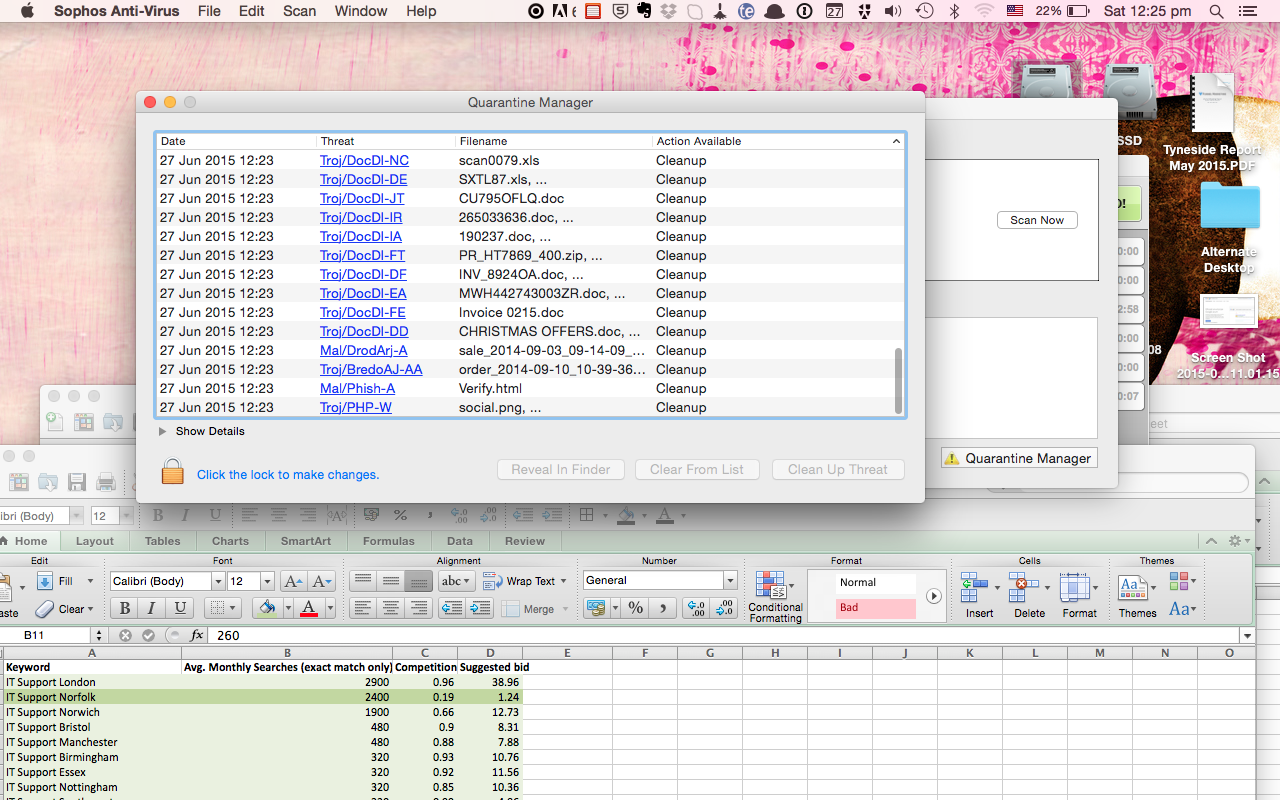Click the Insert cells icon in Excel

click(973, 587)
